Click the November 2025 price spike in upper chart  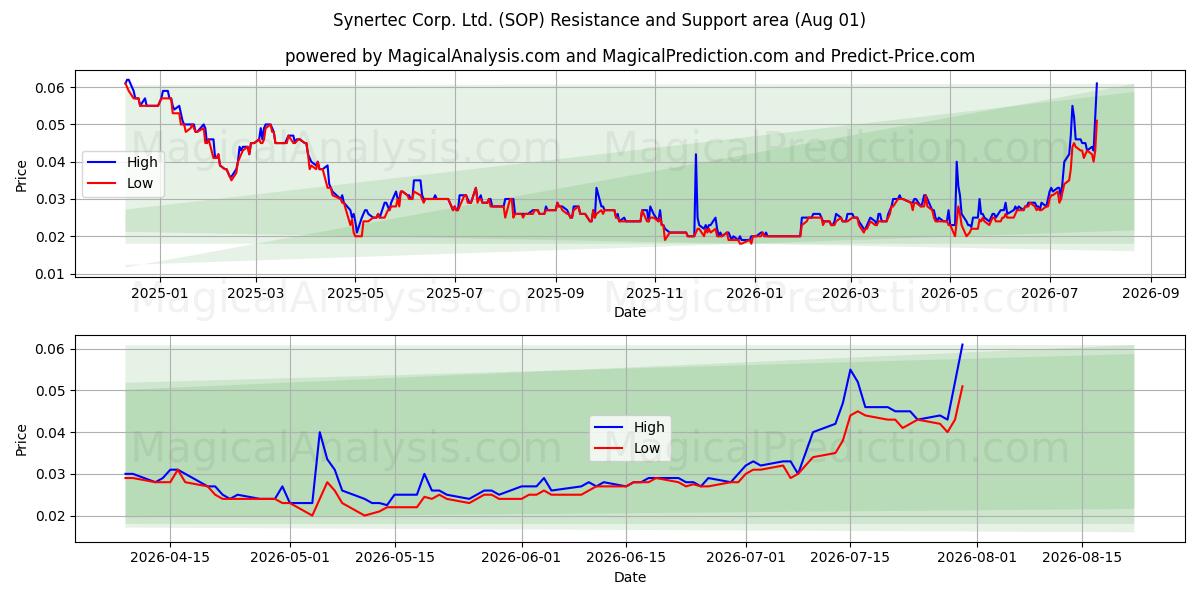click(696, 154)
